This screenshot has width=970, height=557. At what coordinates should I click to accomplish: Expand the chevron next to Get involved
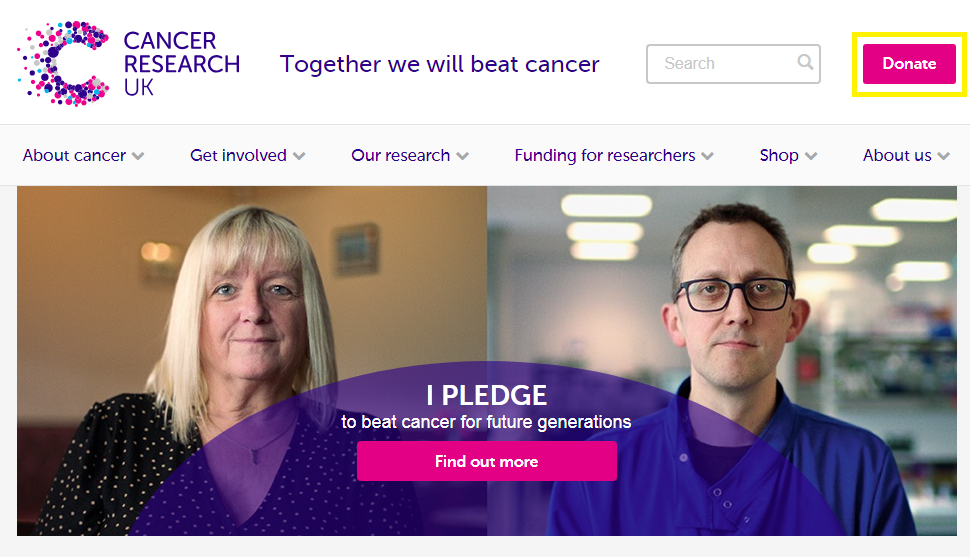[299, 156]
